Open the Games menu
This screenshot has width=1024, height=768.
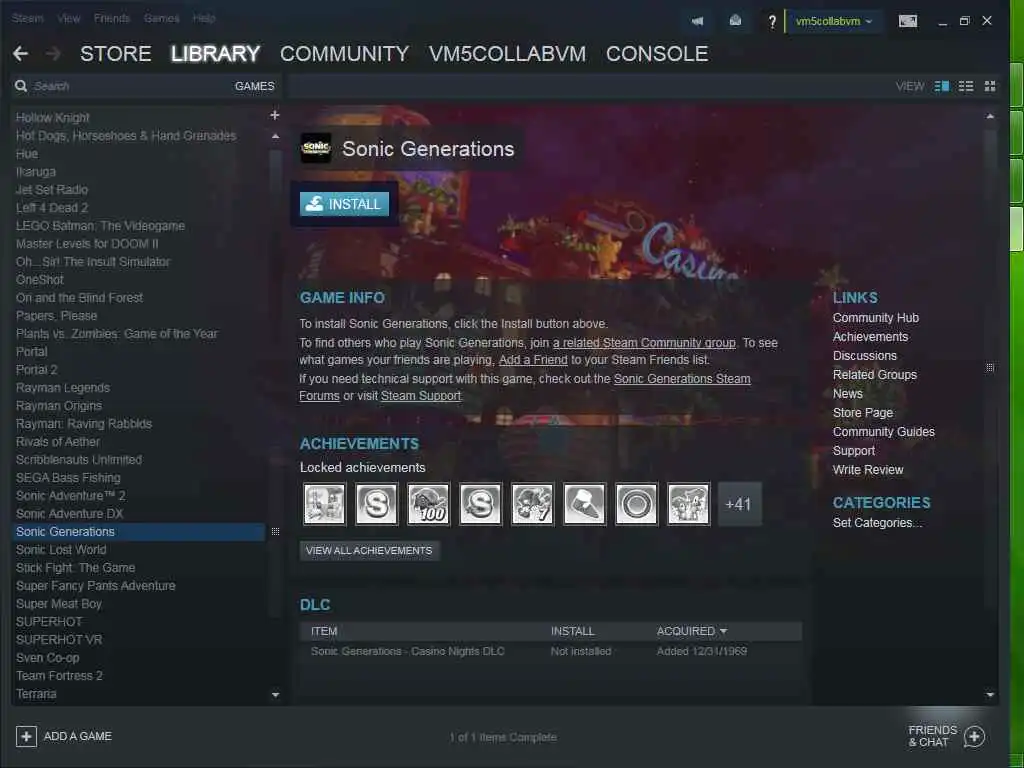pyautogui.click(x=161, y=18)
